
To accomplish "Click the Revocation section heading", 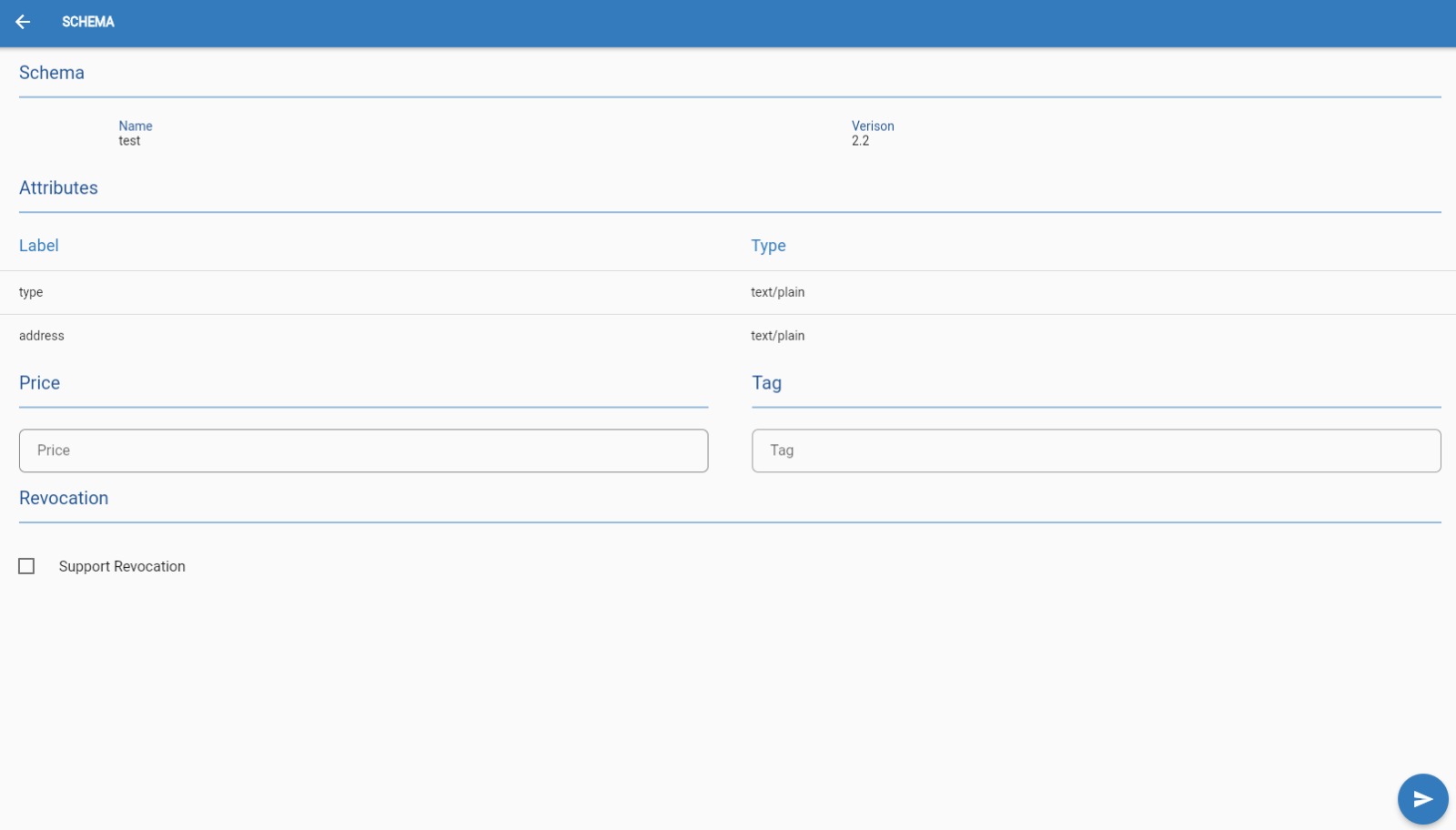I will click(64, 498).
